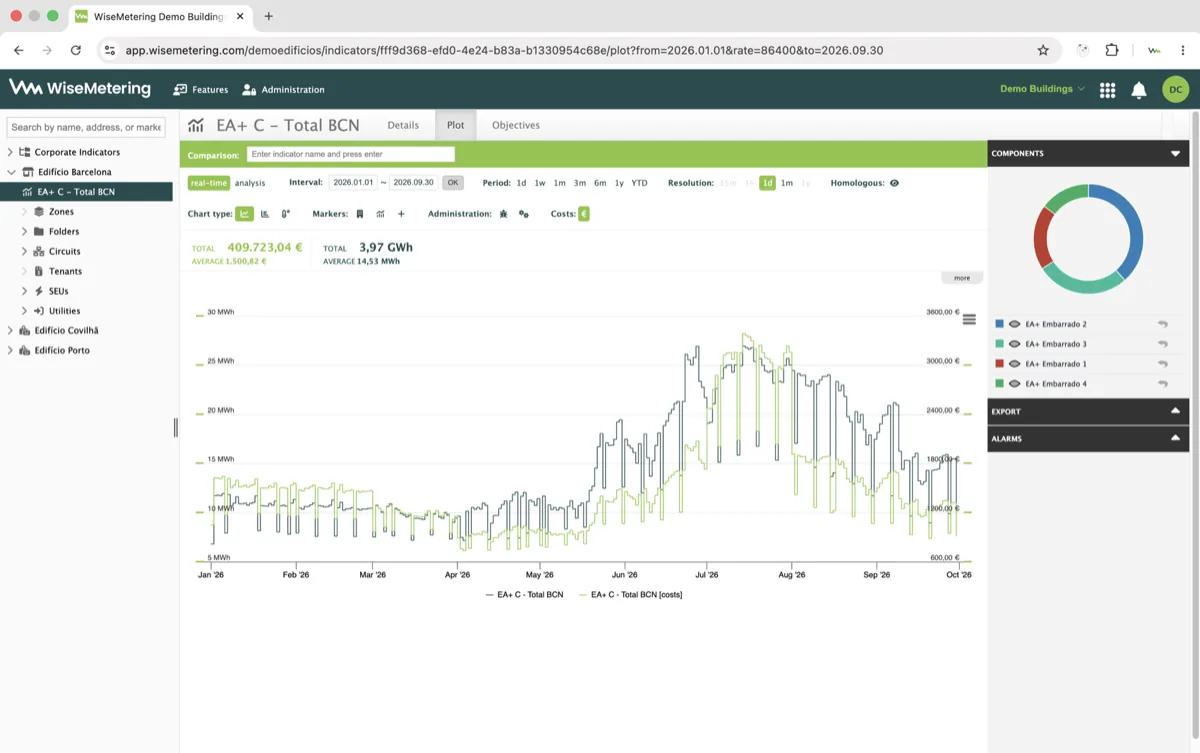Viewport: 1200px width, 753px height.
Task: Expand the Edifício Porto tree node
Action: (x=10, y=350)
